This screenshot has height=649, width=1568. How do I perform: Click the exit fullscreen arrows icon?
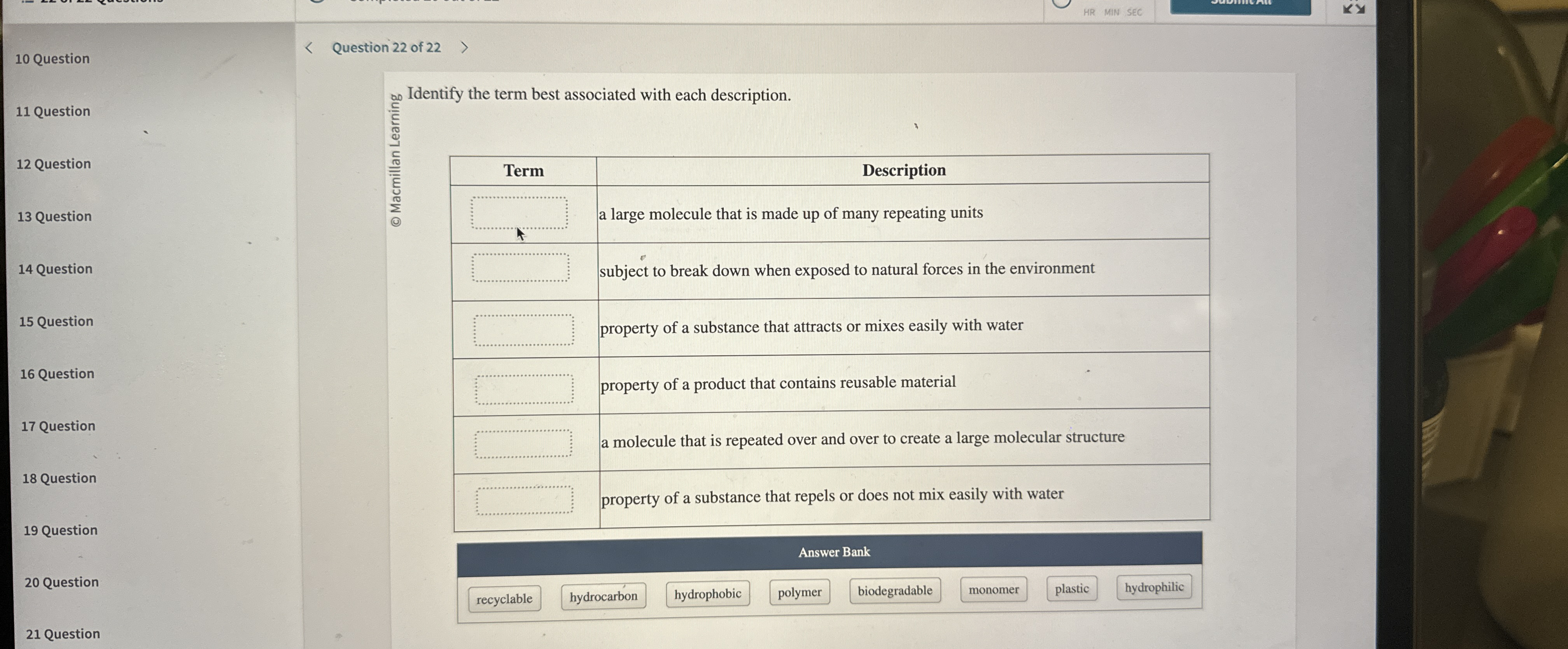pos(1353,8)
